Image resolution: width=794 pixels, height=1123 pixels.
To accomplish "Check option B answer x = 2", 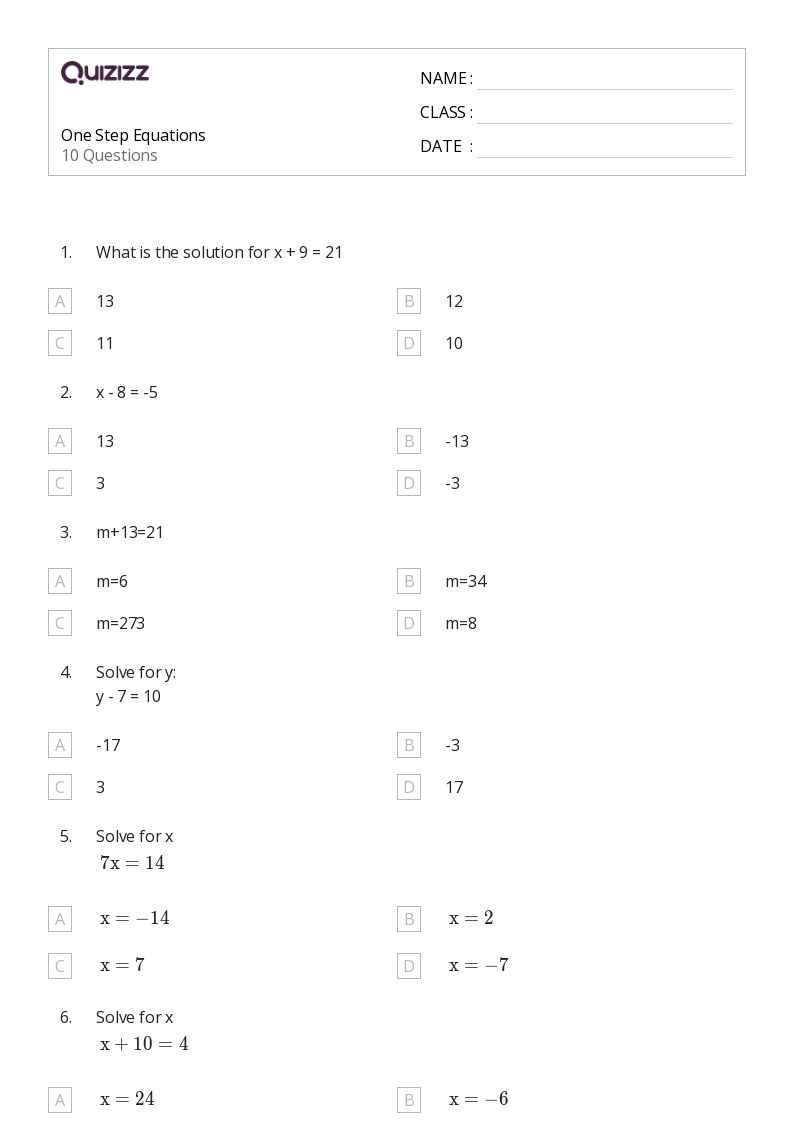I will 409,918.
